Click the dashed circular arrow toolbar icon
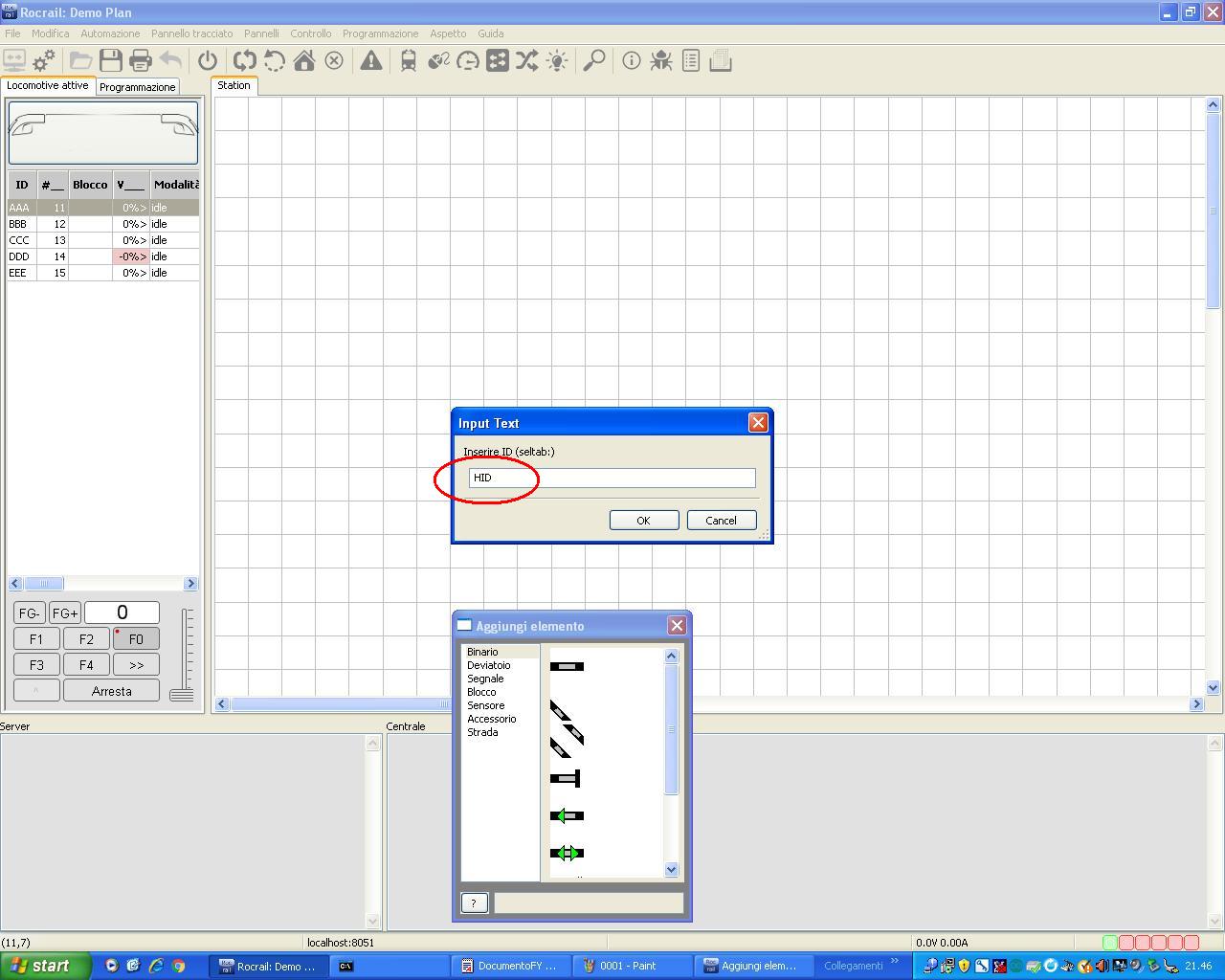Screen dimensions: 1225x980 pyautogui.click(x=275, y=61)
